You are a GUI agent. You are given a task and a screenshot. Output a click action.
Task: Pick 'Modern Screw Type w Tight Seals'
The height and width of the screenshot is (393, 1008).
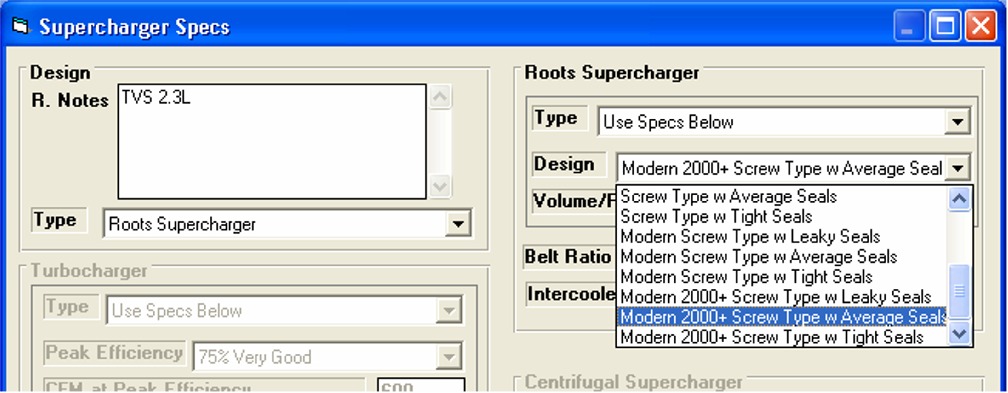[782, 277]
